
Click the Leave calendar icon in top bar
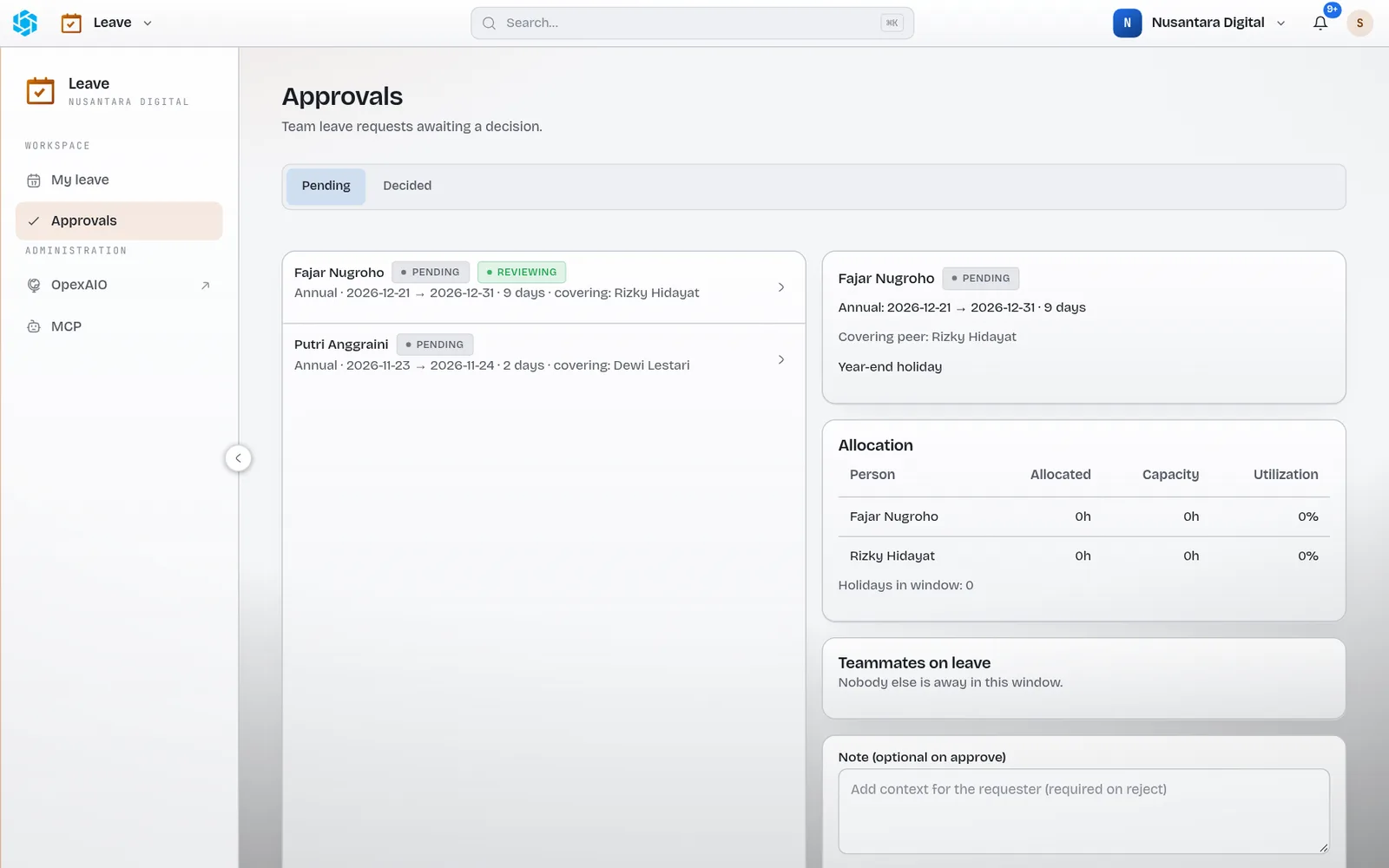click(x=71, y=23)
